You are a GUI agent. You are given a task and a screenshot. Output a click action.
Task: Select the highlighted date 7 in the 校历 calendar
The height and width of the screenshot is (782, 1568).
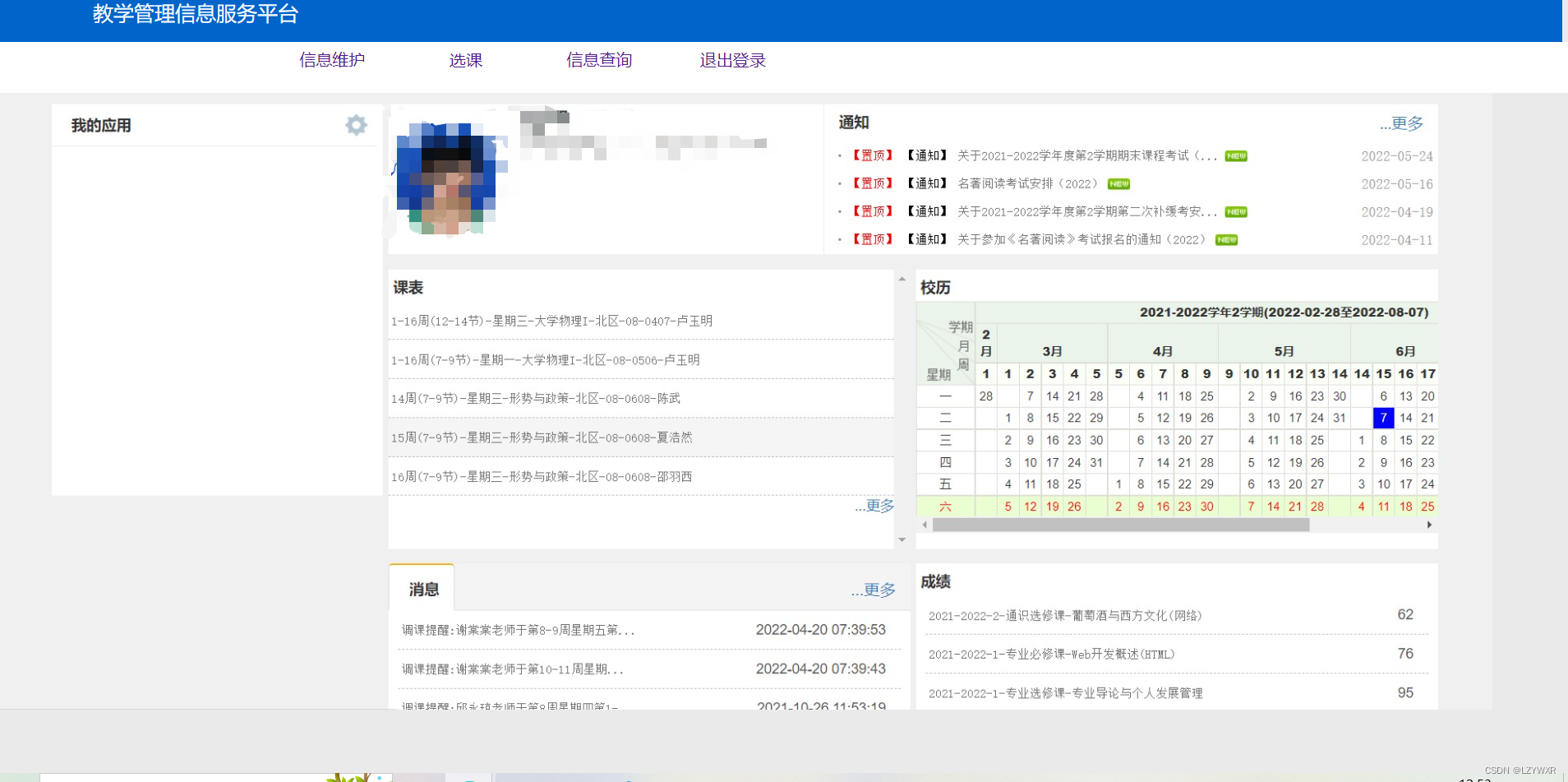(1384, 418)
